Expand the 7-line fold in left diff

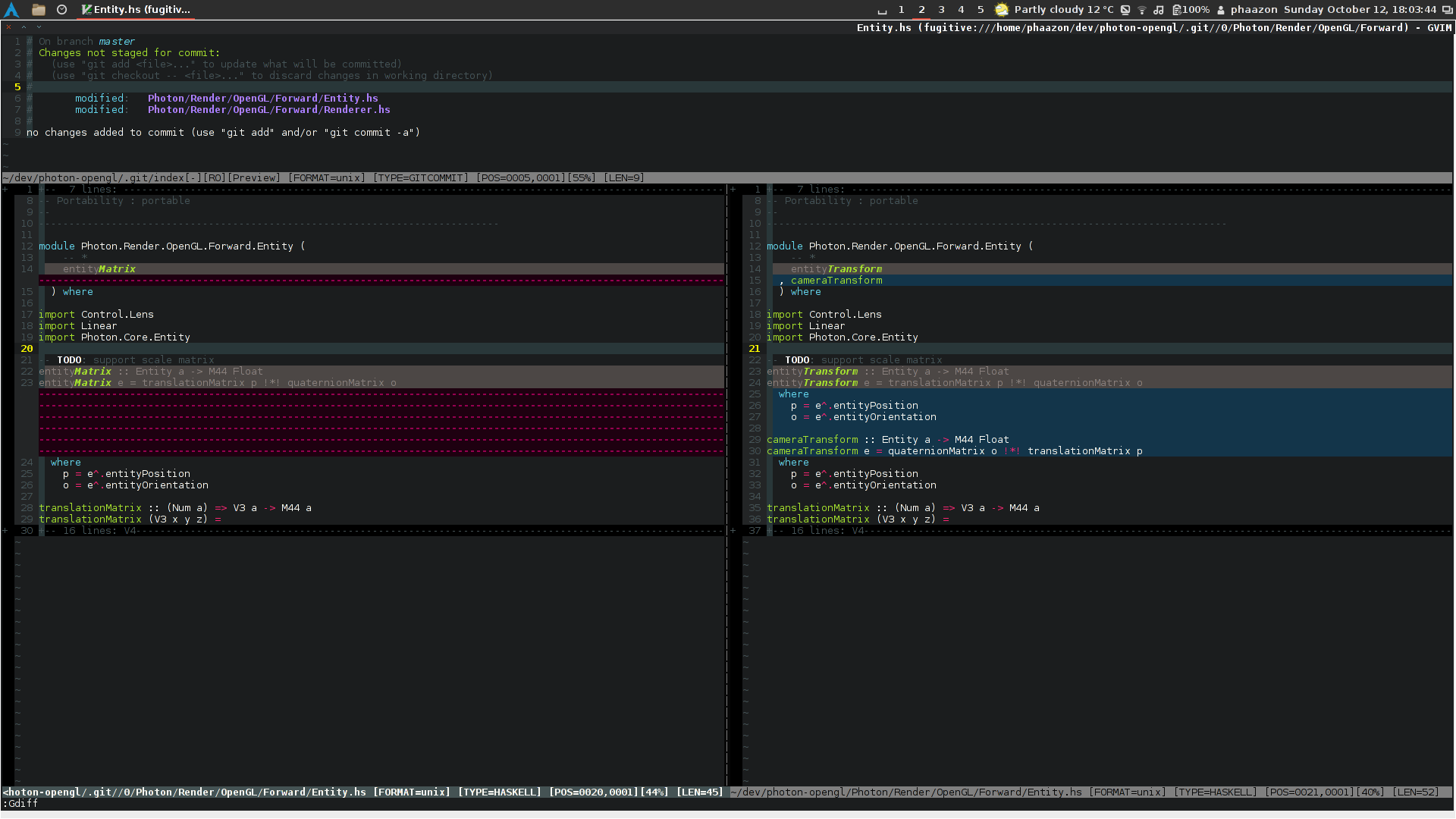click(x=91, y=190)
